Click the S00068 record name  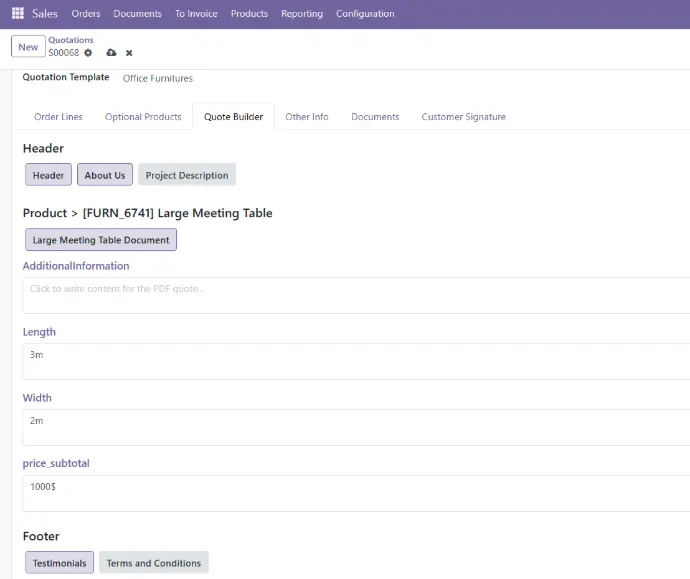tap(64, 53)
